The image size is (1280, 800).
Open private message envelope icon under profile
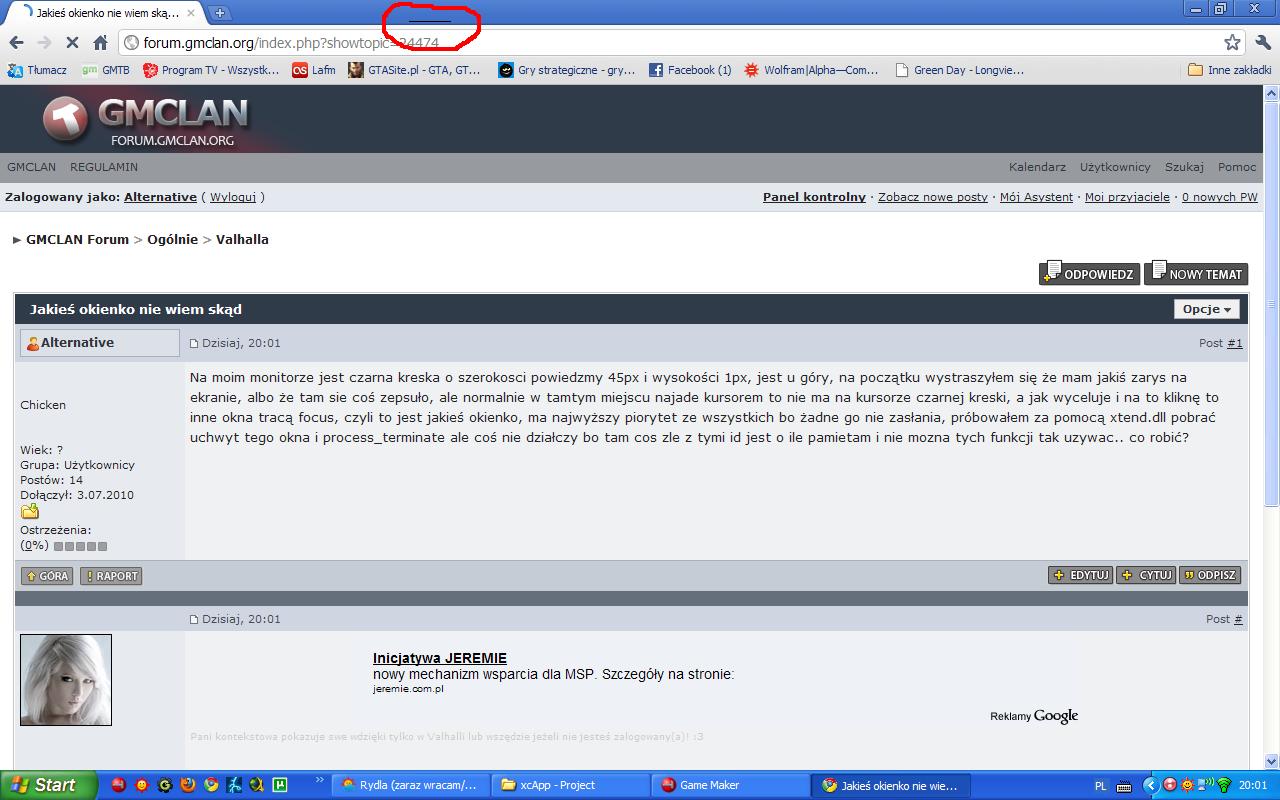[30, 512]
